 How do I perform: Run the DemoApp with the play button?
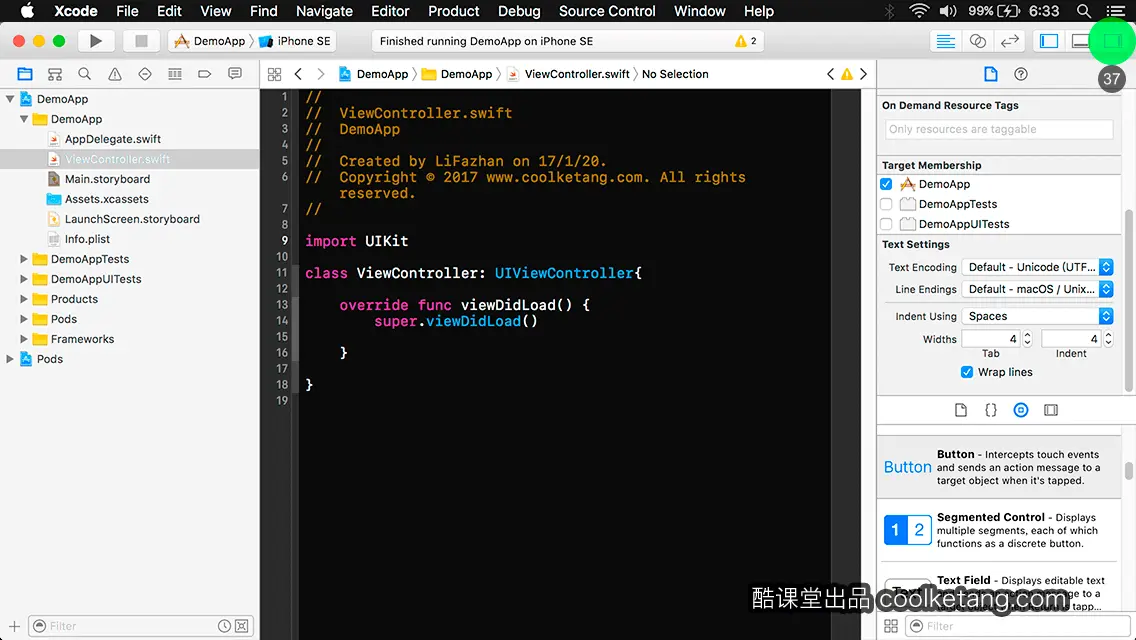tap(95, 41)
